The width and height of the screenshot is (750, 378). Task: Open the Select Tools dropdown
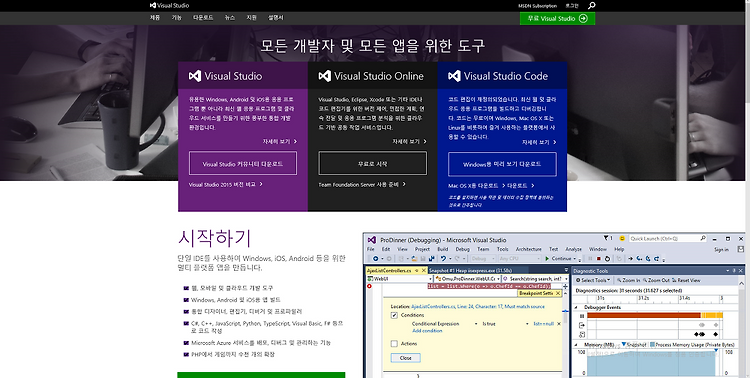tap(593, 280)
